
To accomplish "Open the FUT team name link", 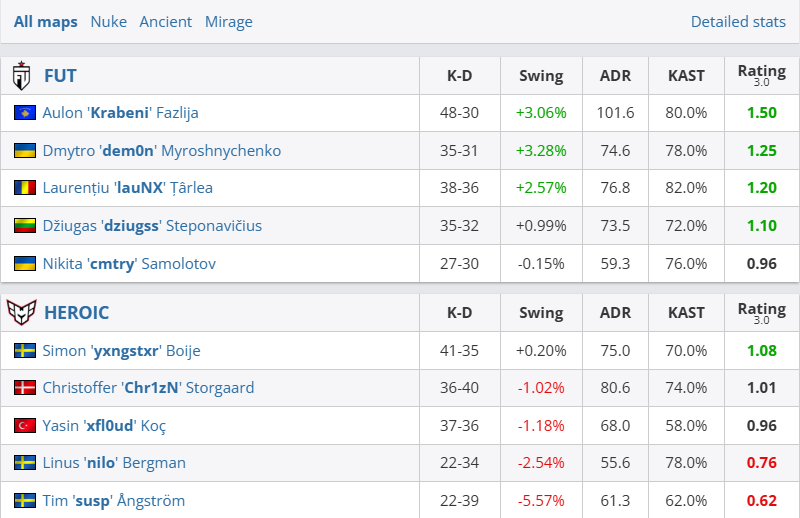I will click(x=60, y=76).
